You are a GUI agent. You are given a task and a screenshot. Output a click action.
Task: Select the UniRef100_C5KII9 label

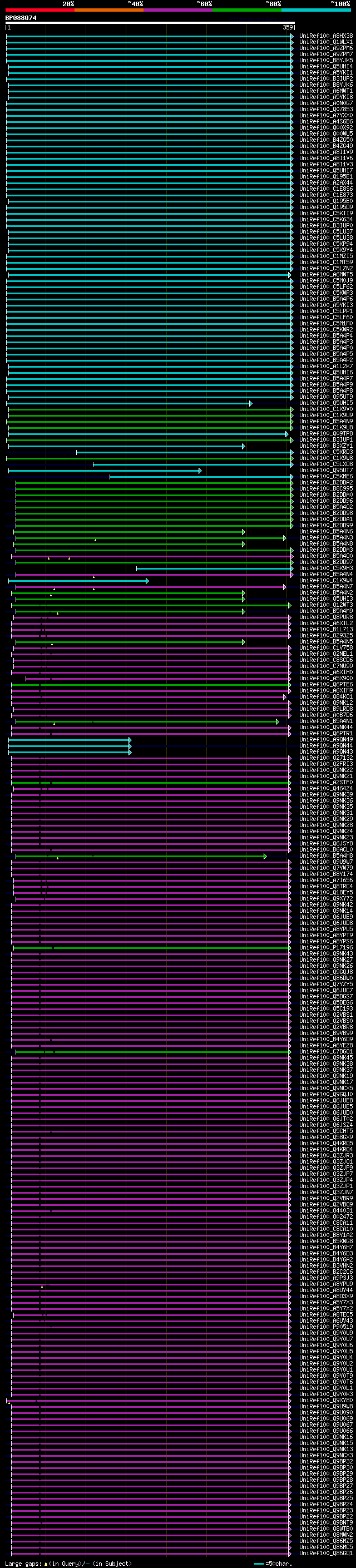tap(325, 213)
